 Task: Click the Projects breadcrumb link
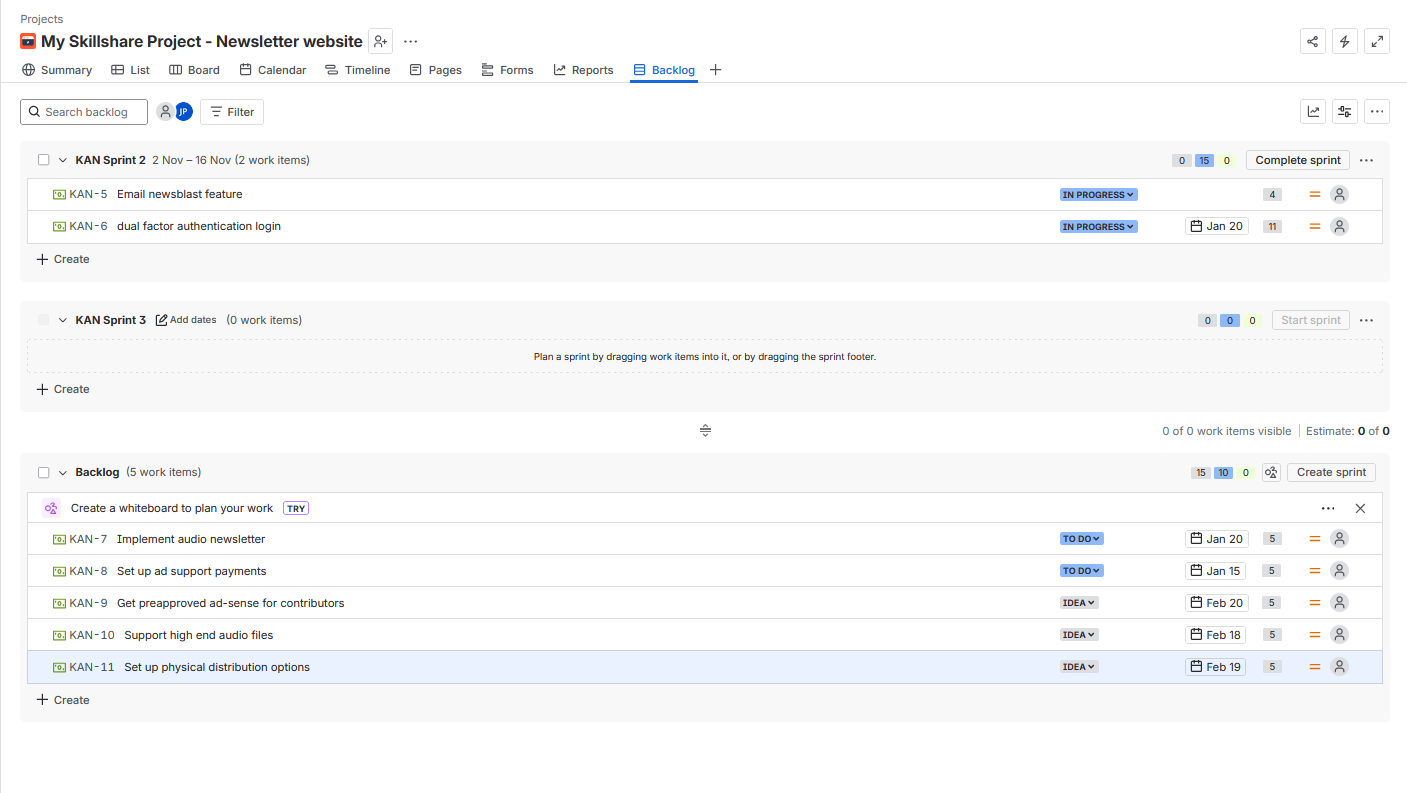tap(42, 19)
